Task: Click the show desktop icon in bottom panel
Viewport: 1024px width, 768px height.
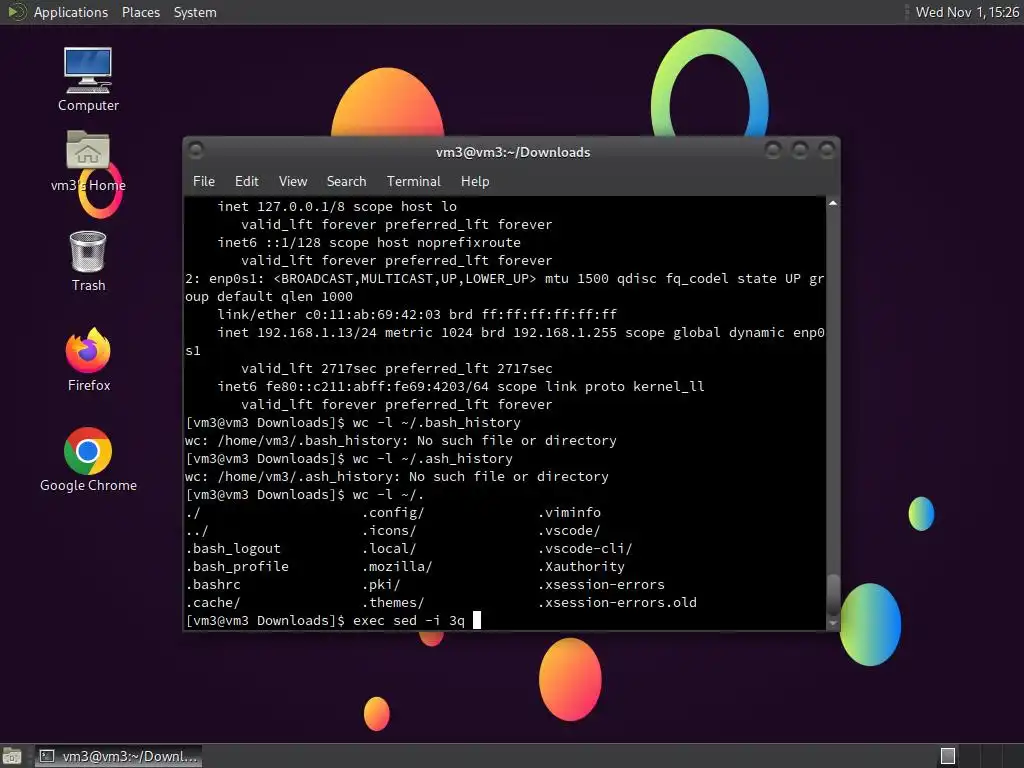Action: [12, 756]
